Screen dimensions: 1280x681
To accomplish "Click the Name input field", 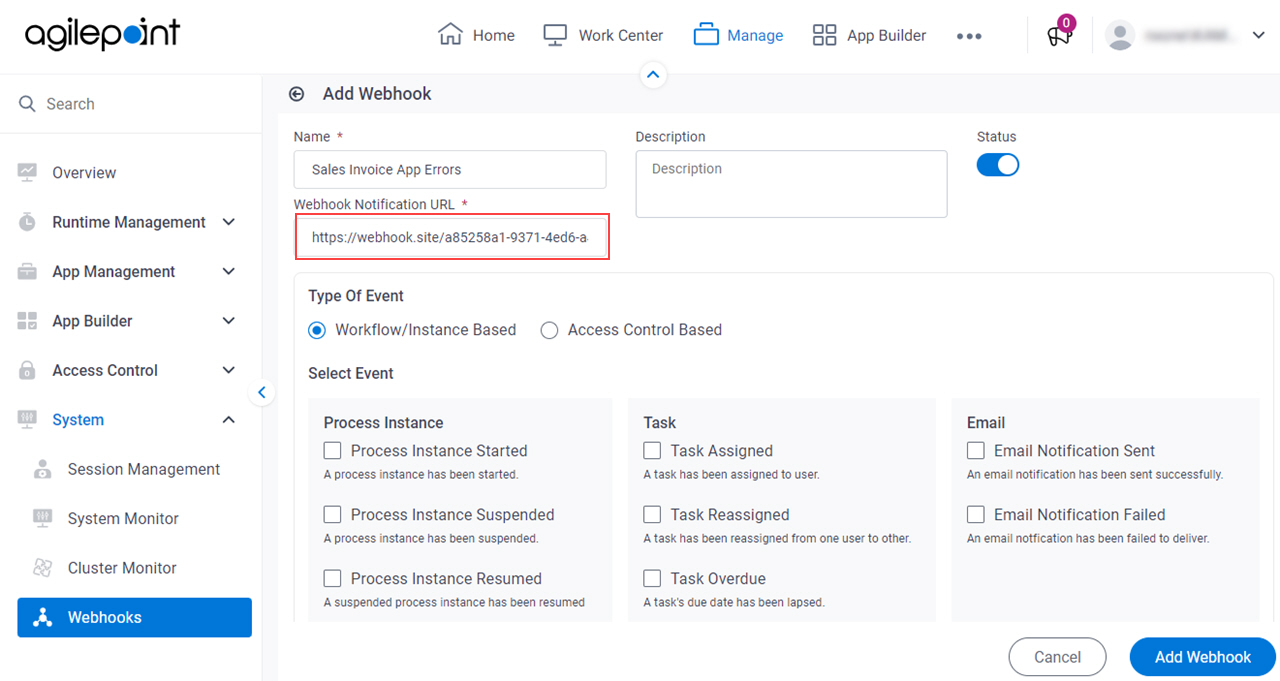I will (x=450, y=170).
